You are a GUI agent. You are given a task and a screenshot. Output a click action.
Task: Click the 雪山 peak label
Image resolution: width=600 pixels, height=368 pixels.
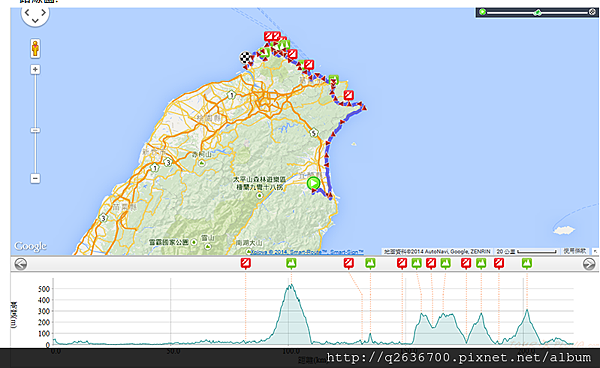[208, 238]
